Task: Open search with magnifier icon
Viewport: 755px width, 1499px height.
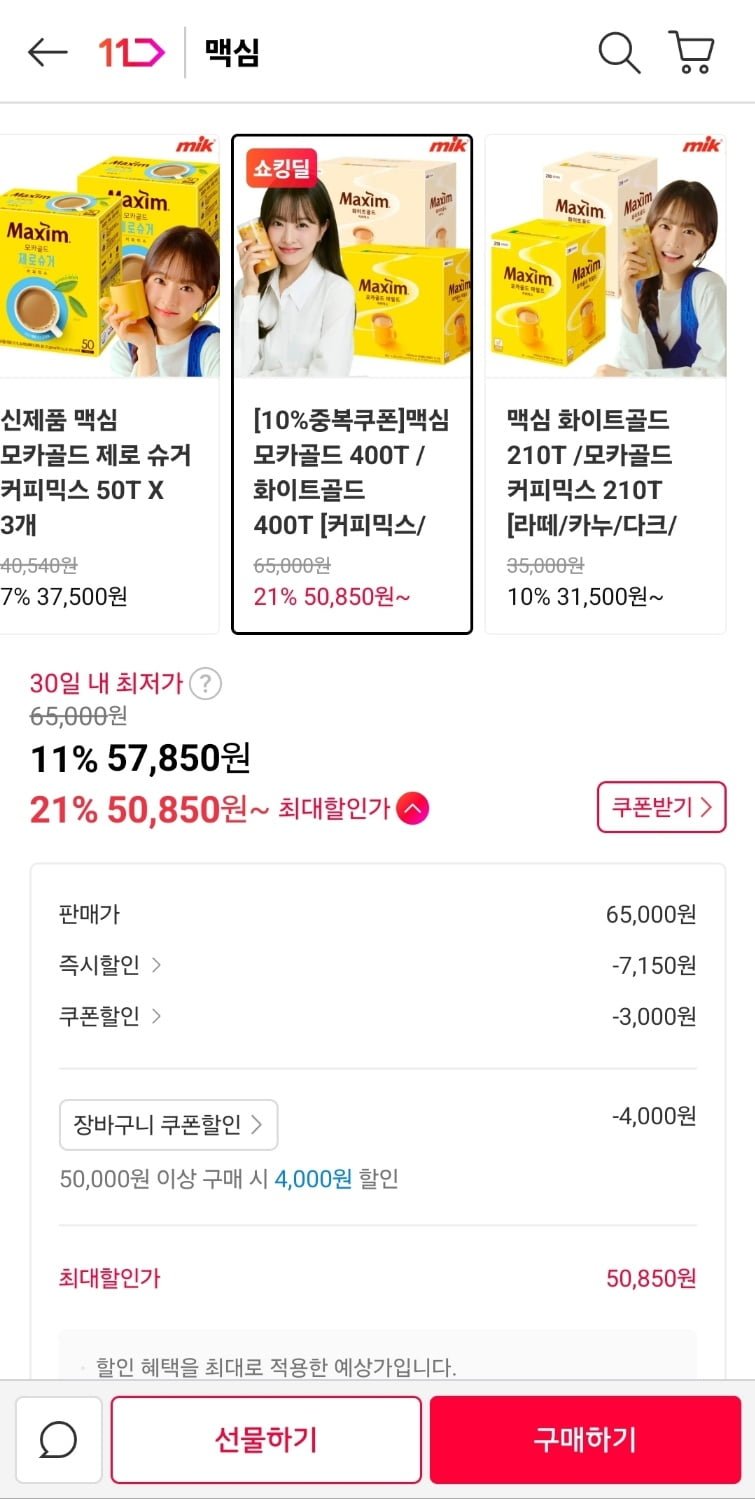Action: 619,52
